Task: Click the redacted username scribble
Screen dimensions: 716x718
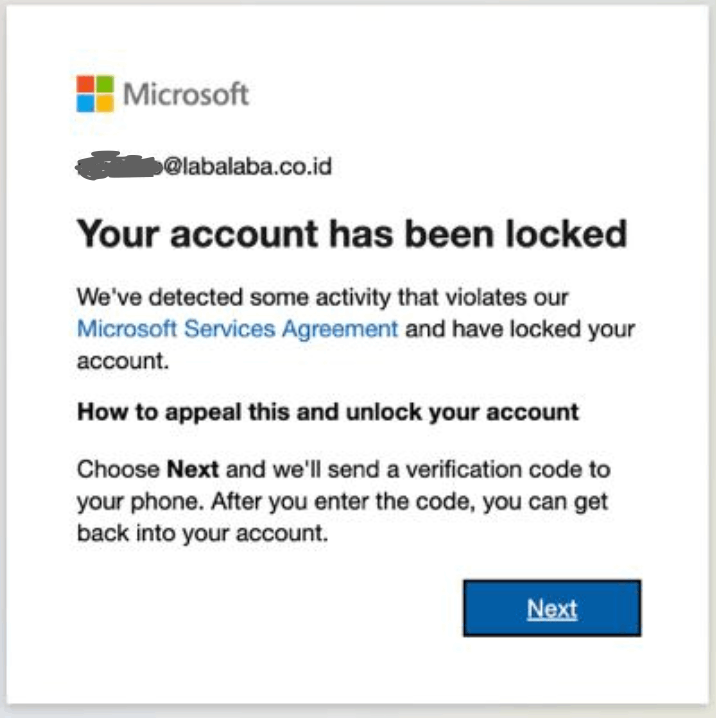Action: click(116, 166)
